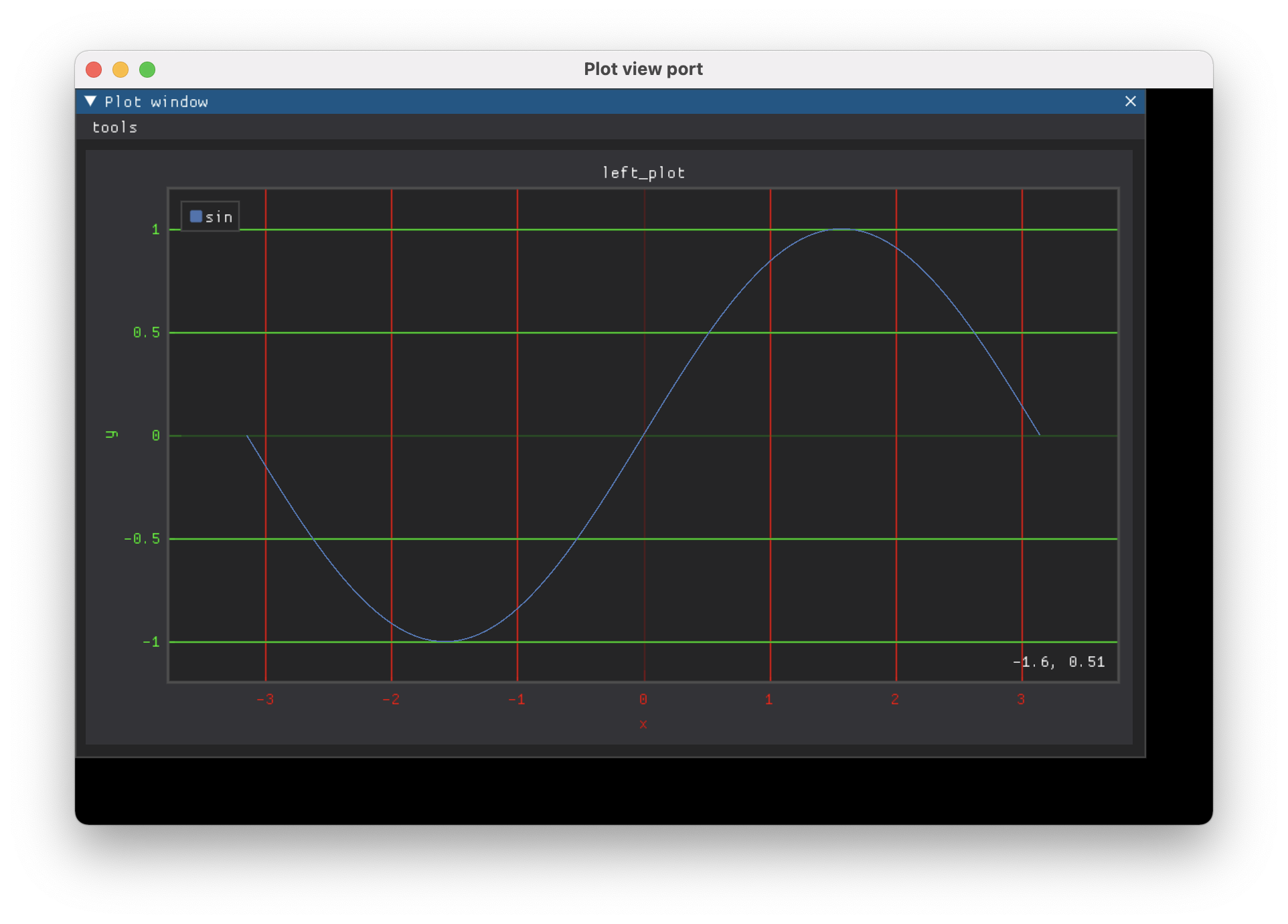Viewport: 1288px width, 924px height.
Task: Click x-axis tick label 3
Action: click(1021, 700)
